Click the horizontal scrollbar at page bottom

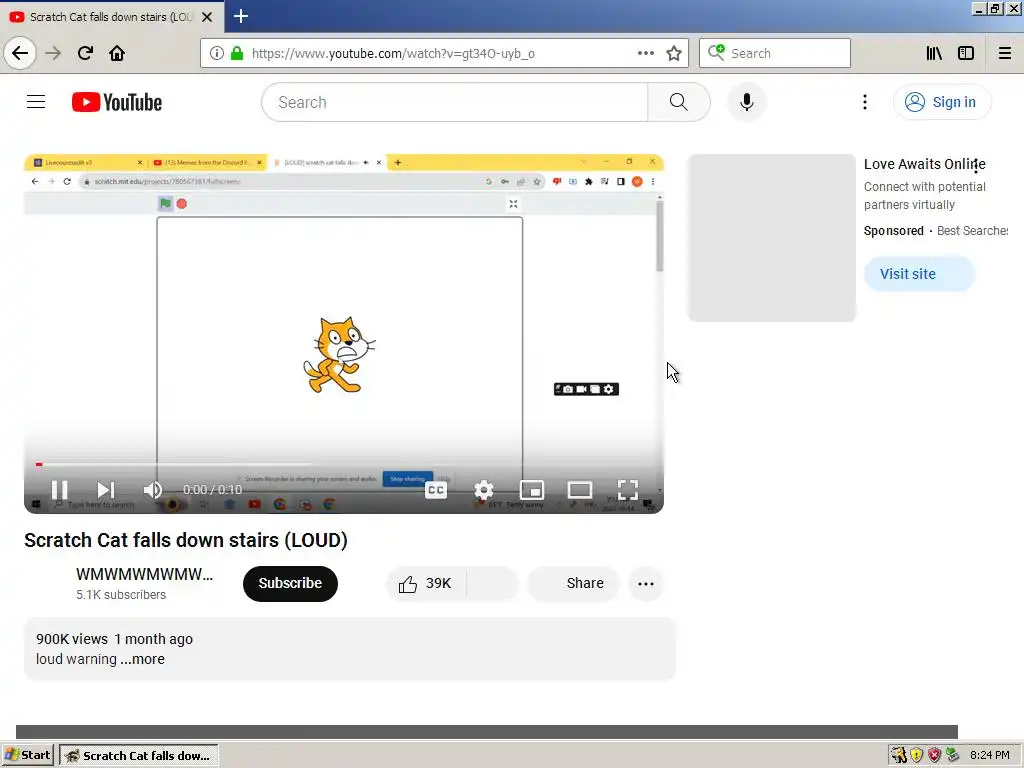point(487,731)
